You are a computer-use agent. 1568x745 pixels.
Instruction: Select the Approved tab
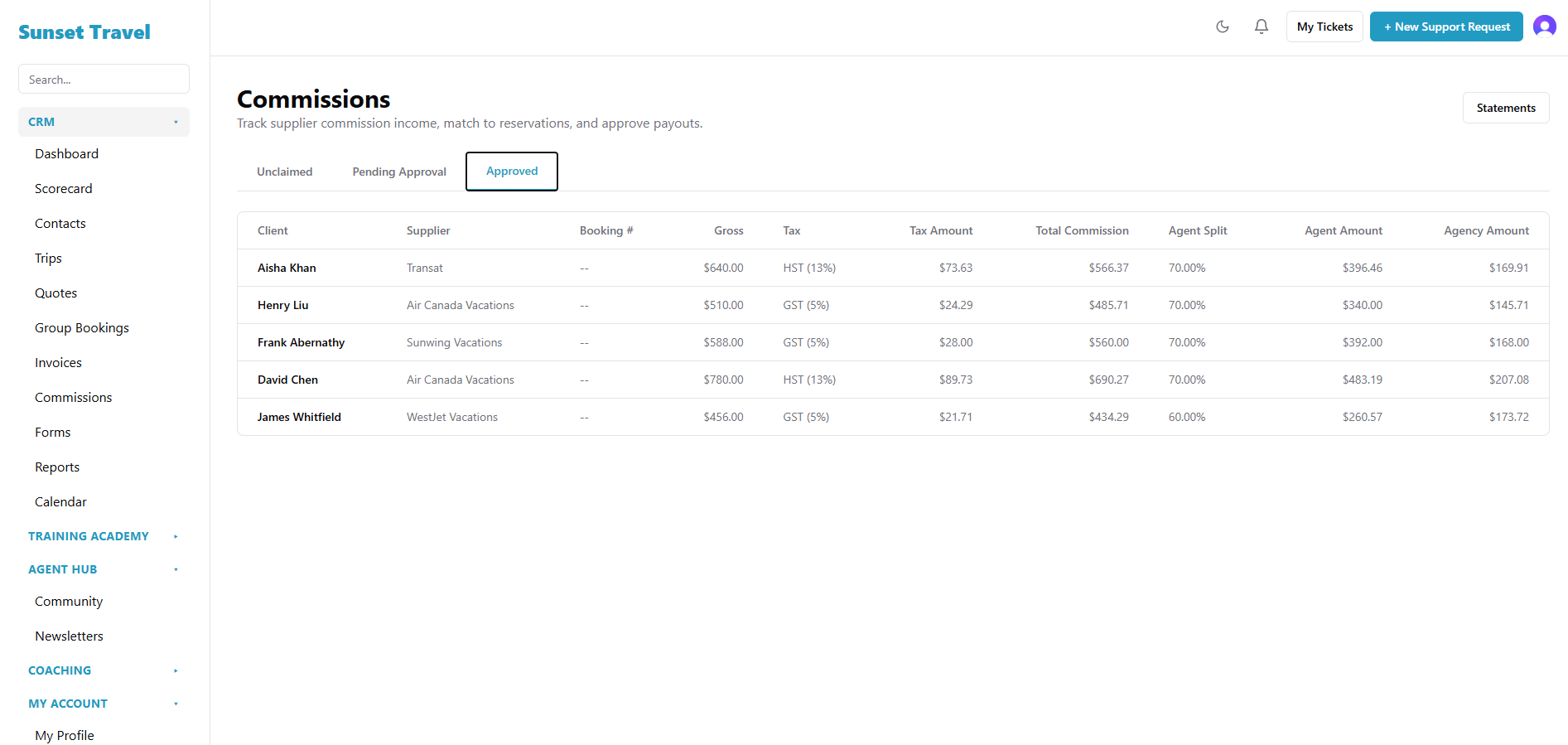coord(512,171)
